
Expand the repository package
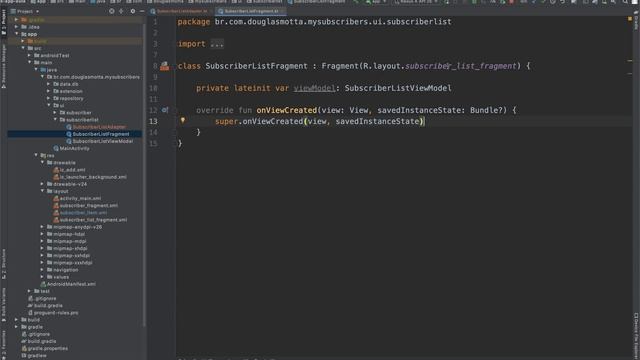(x=49, y=98)
